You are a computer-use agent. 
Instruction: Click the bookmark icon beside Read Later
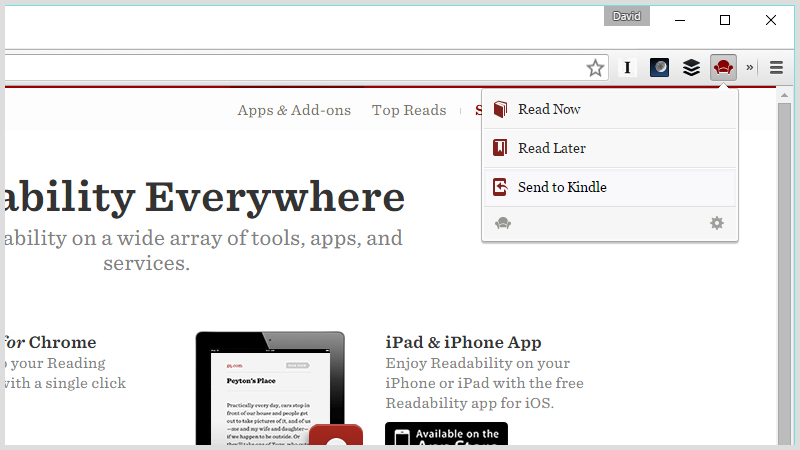click(500, 148)
